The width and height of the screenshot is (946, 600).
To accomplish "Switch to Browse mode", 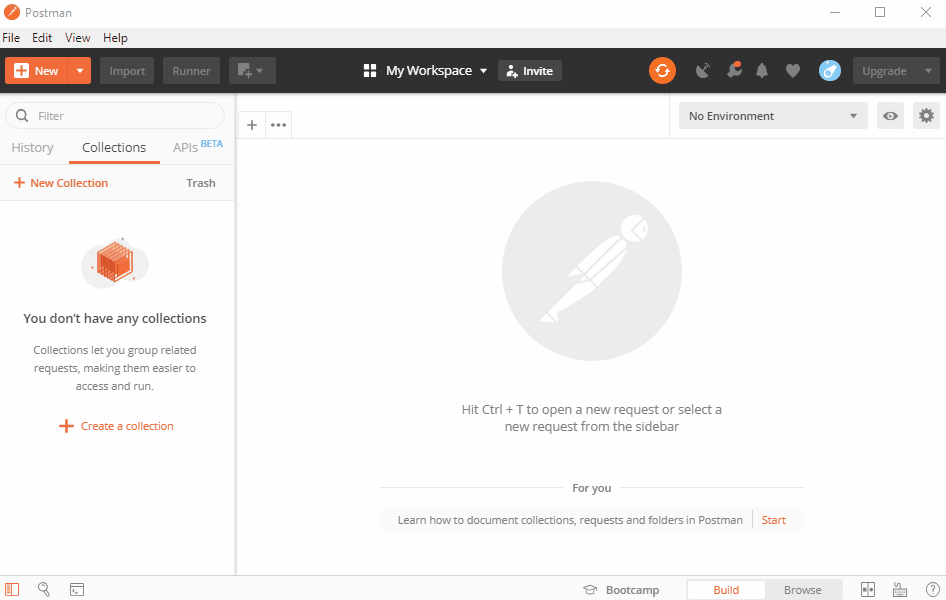I will coord(802,590).
